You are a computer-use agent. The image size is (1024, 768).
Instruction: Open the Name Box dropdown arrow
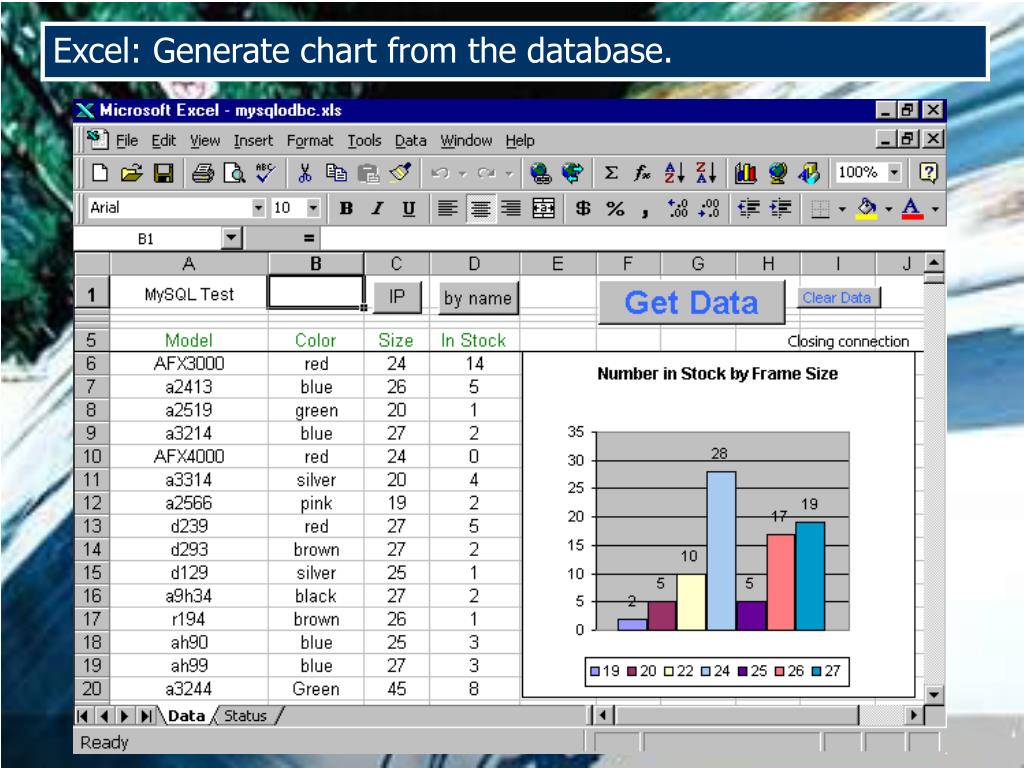point(232,238)
